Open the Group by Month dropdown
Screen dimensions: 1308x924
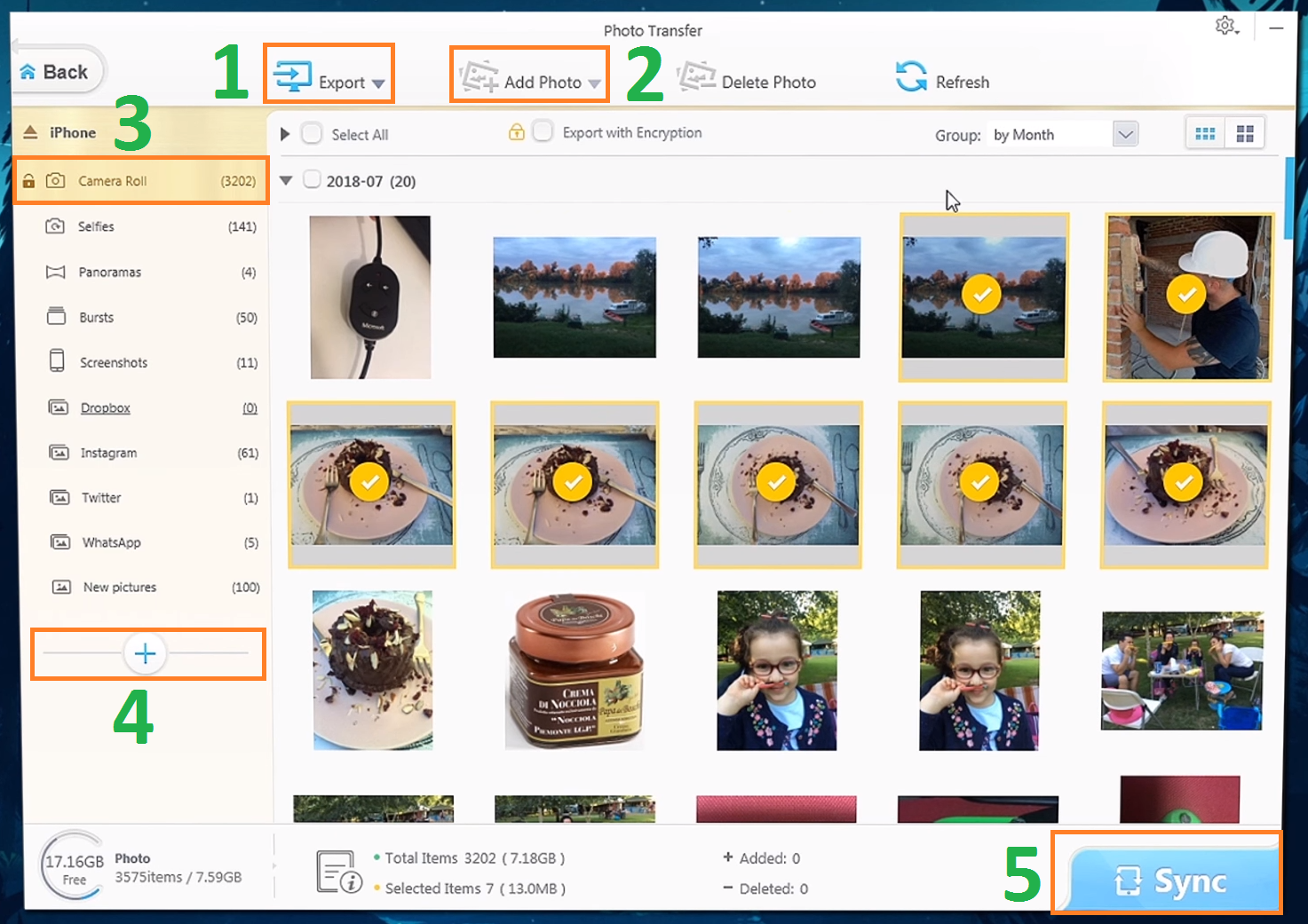[1125, 135]
